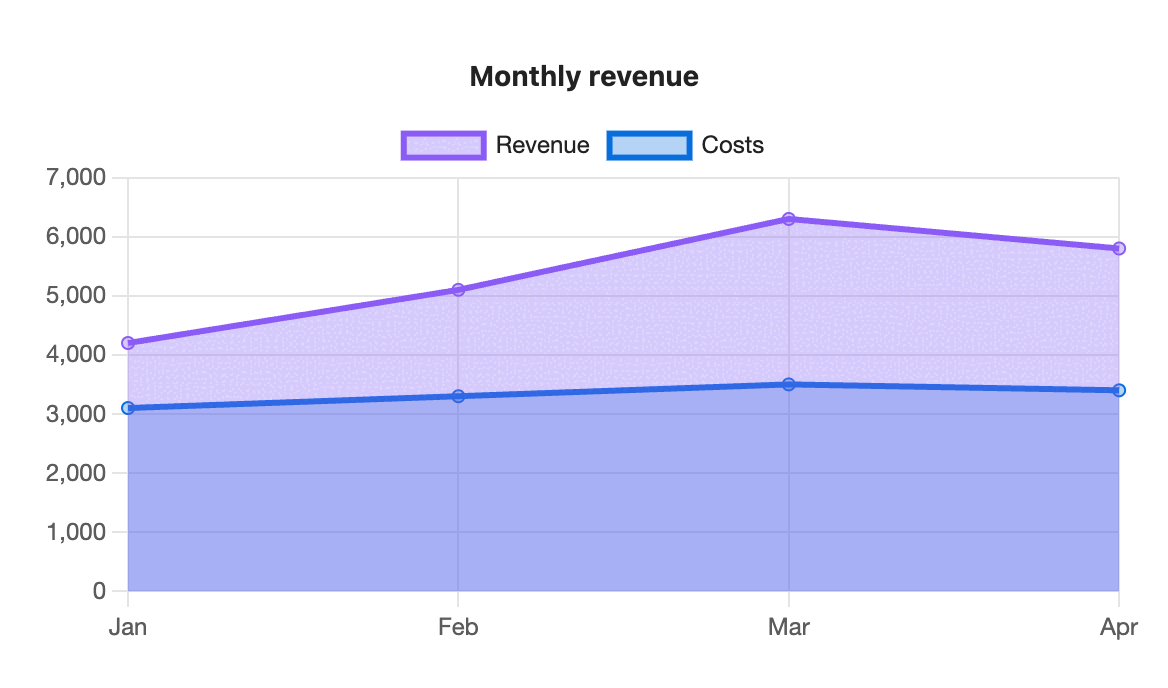
Task: Select the Costs data point for Jan
Action: (128, 408)
